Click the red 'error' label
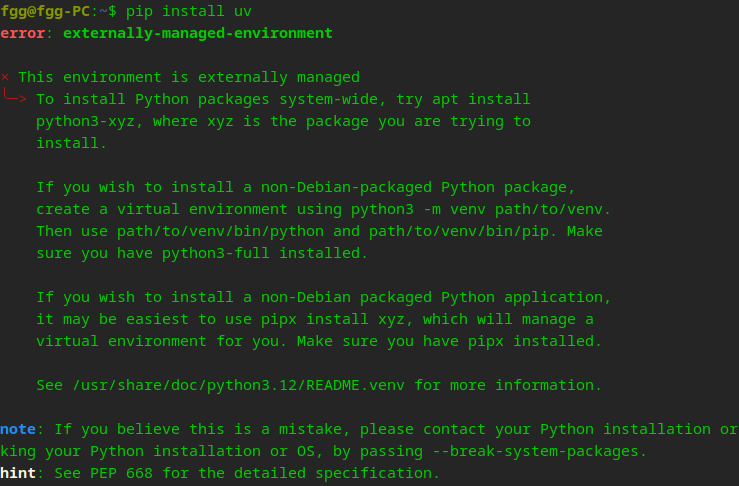This screenshot has width=739, height=486. [23, 33]
